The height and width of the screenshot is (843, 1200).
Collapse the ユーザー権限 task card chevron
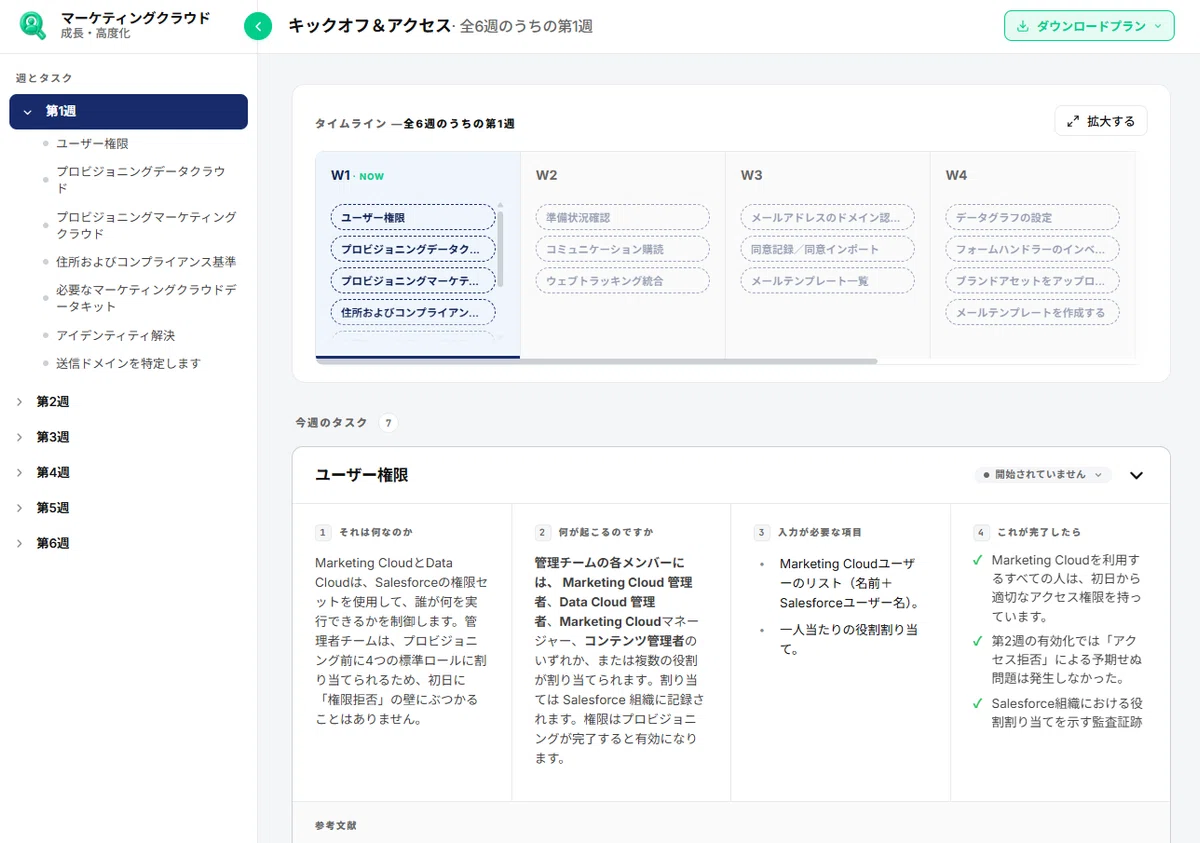[x=1136, y=475]
